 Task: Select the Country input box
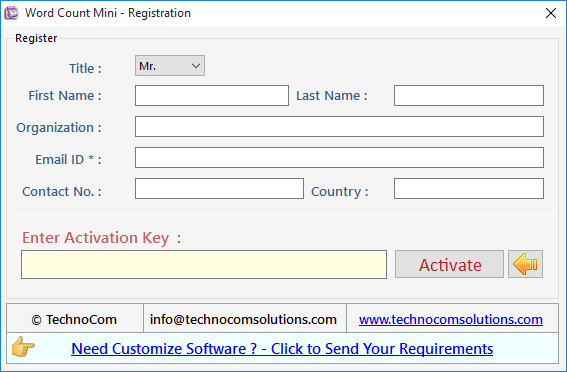(x=469, y=189)
